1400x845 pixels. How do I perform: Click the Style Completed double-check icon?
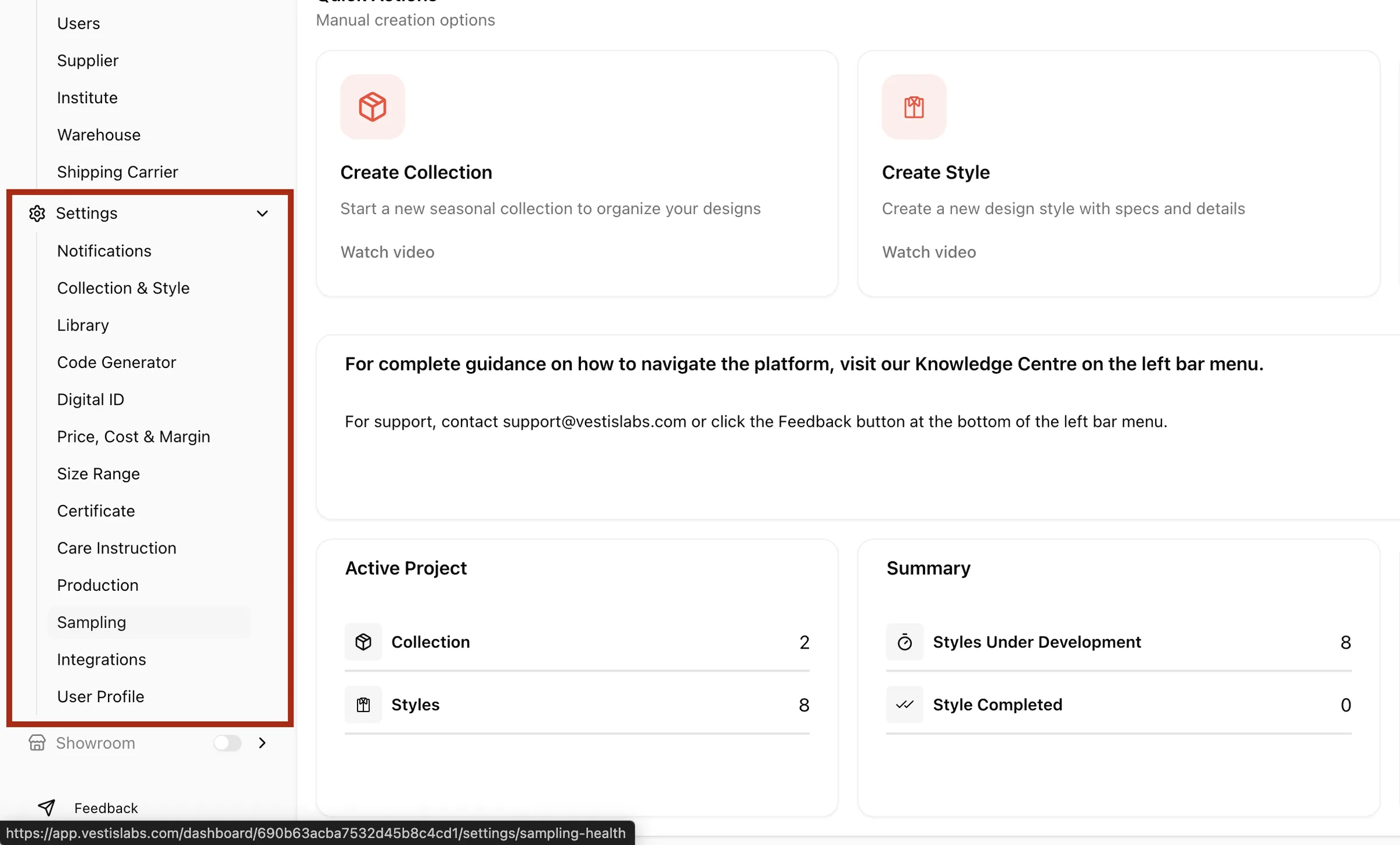pos(905,705)
